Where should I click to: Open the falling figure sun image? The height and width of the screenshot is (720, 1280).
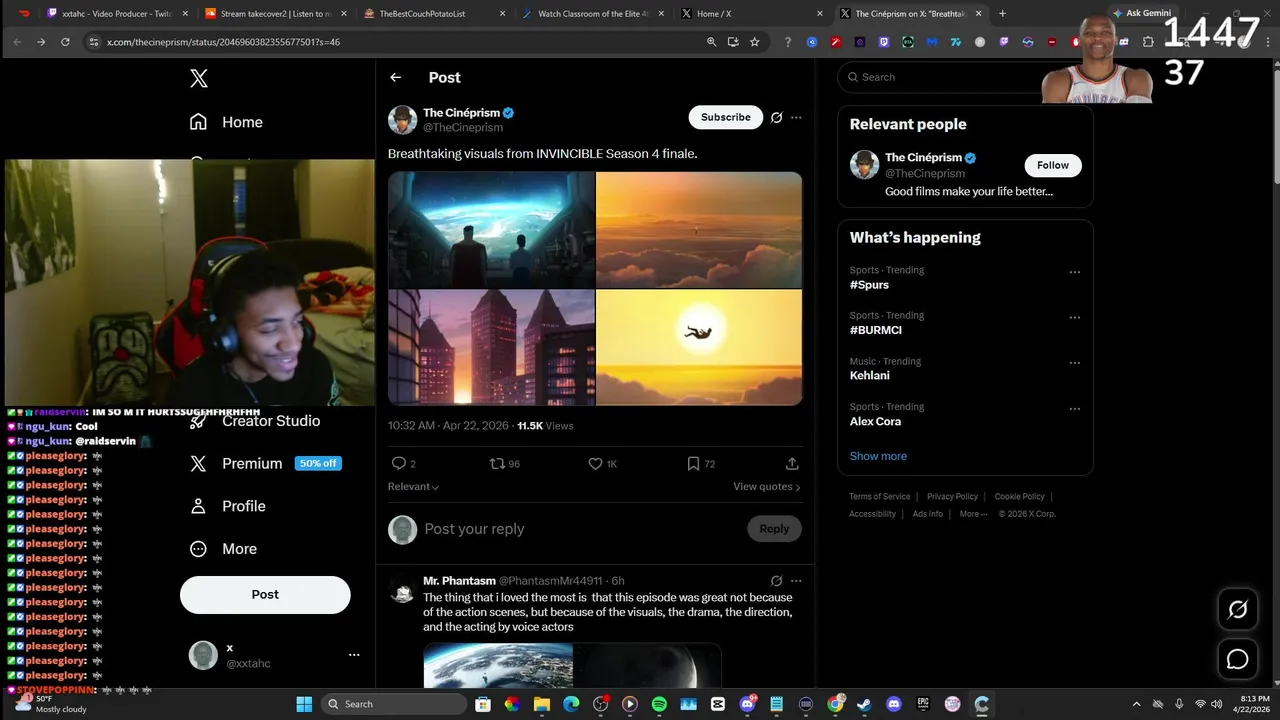[x=699, y=347]
